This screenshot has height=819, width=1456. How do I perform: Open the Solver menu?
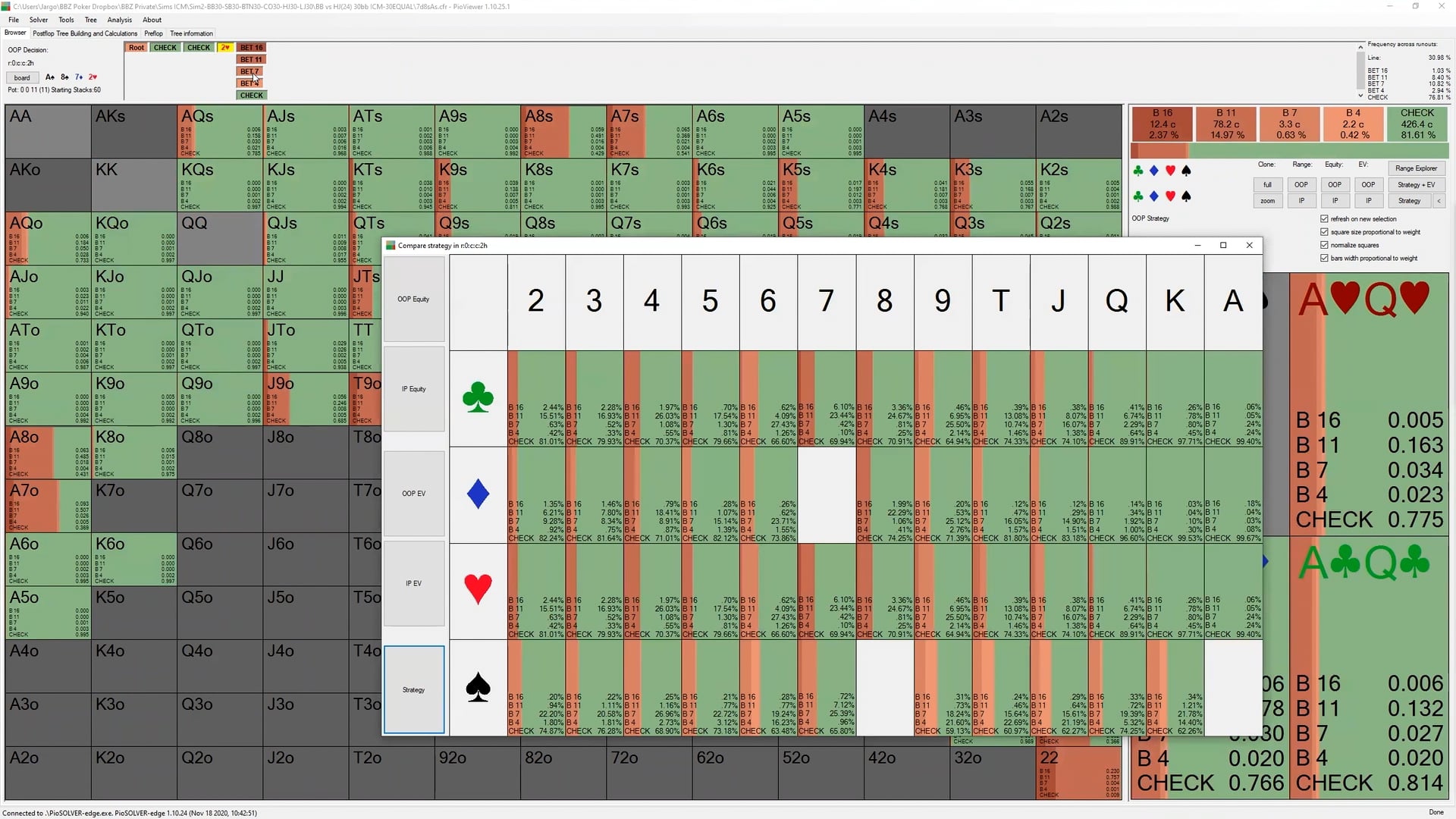[38, 20]
